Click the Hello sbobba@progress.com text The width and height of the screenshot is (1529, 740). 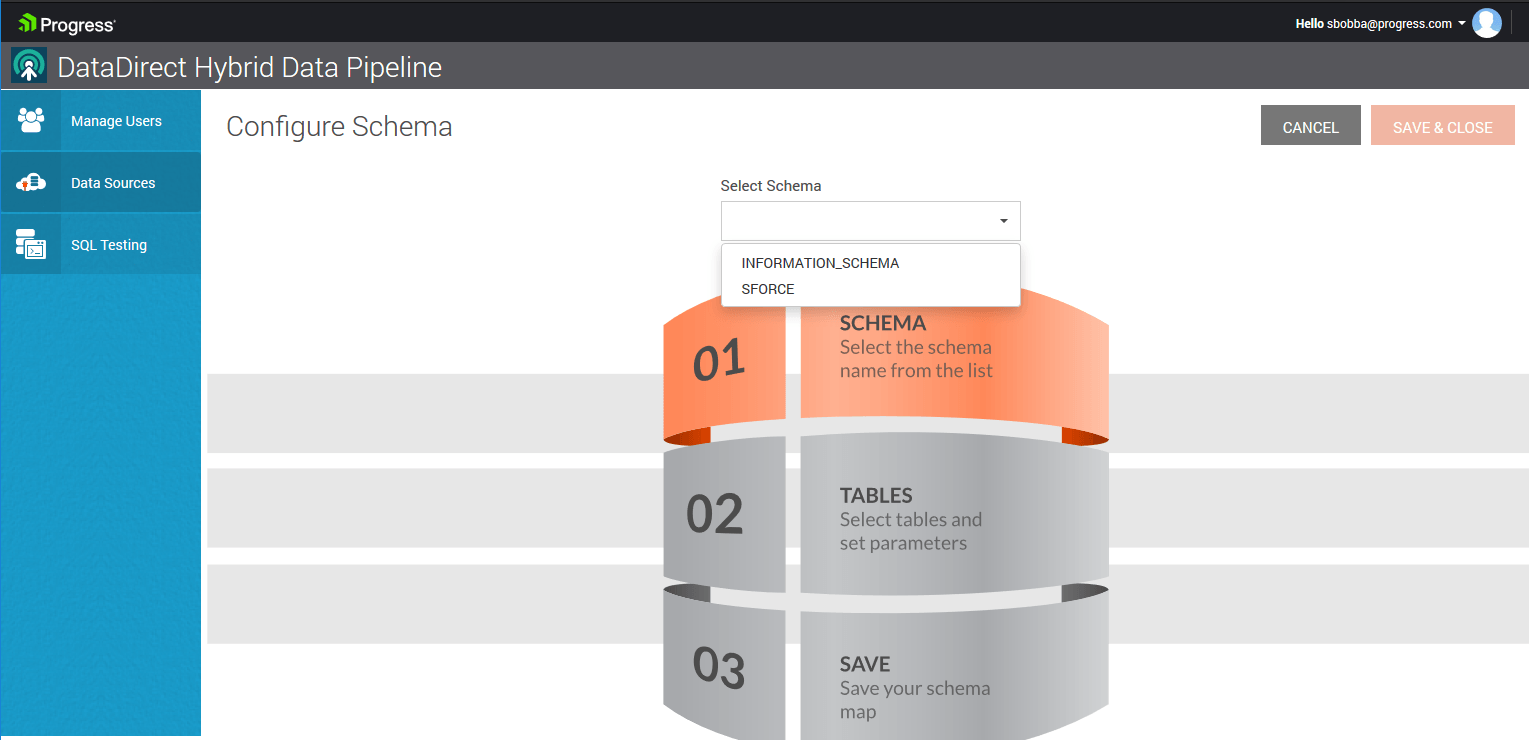coord(1373,24)
